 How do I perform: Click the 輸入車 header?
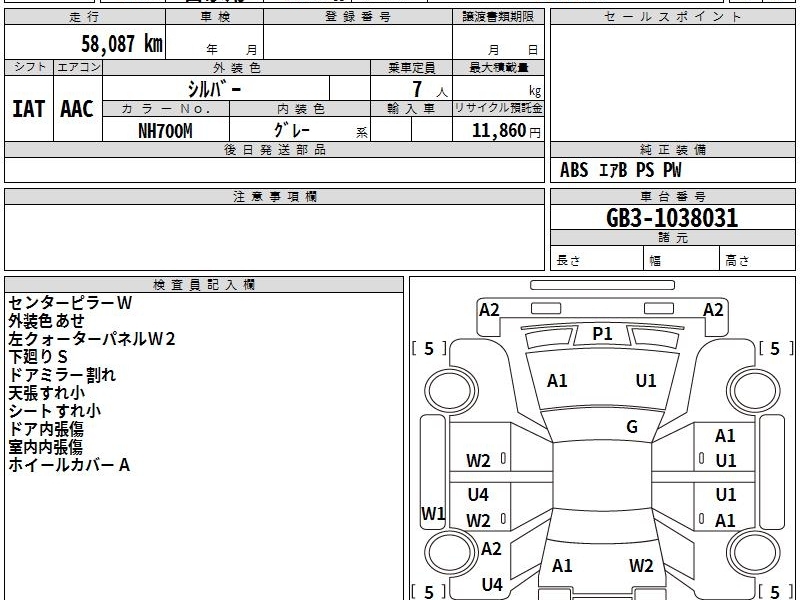(x=412, y=109)
